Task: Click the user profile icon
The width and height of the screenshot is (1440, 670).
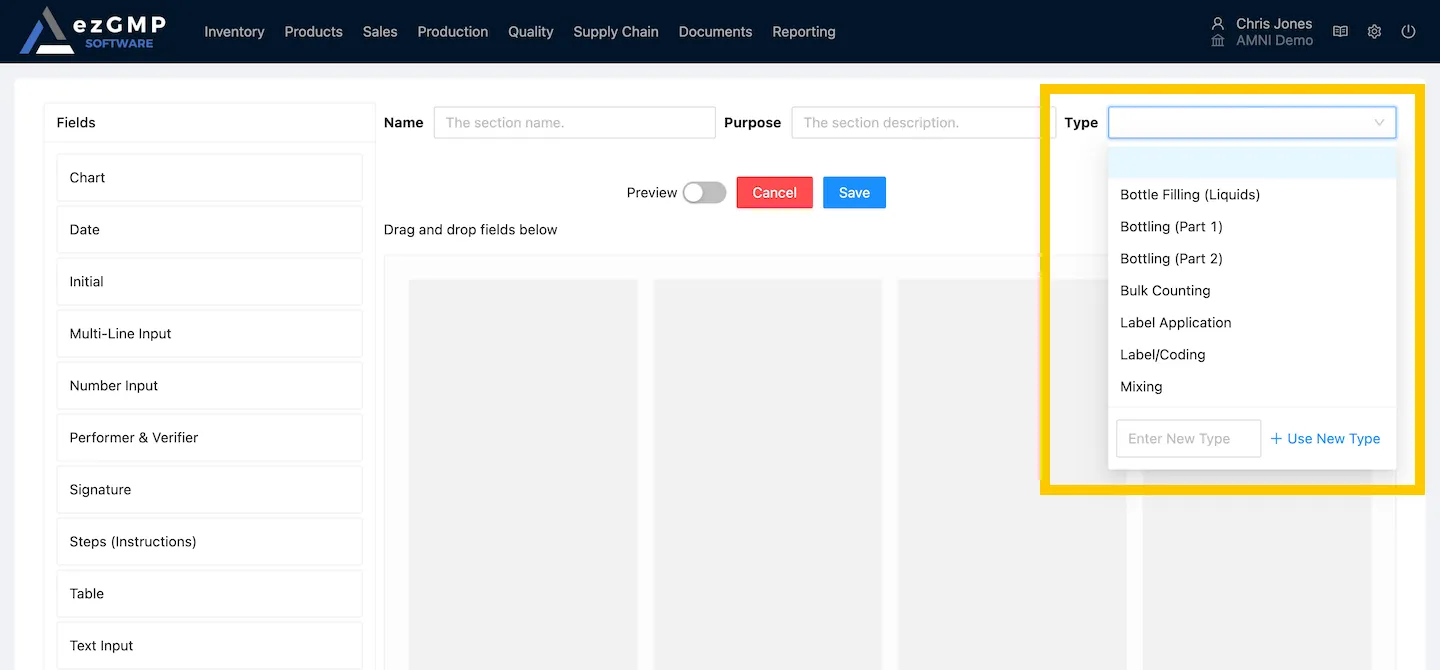Action: click(x=1217, y=23)
